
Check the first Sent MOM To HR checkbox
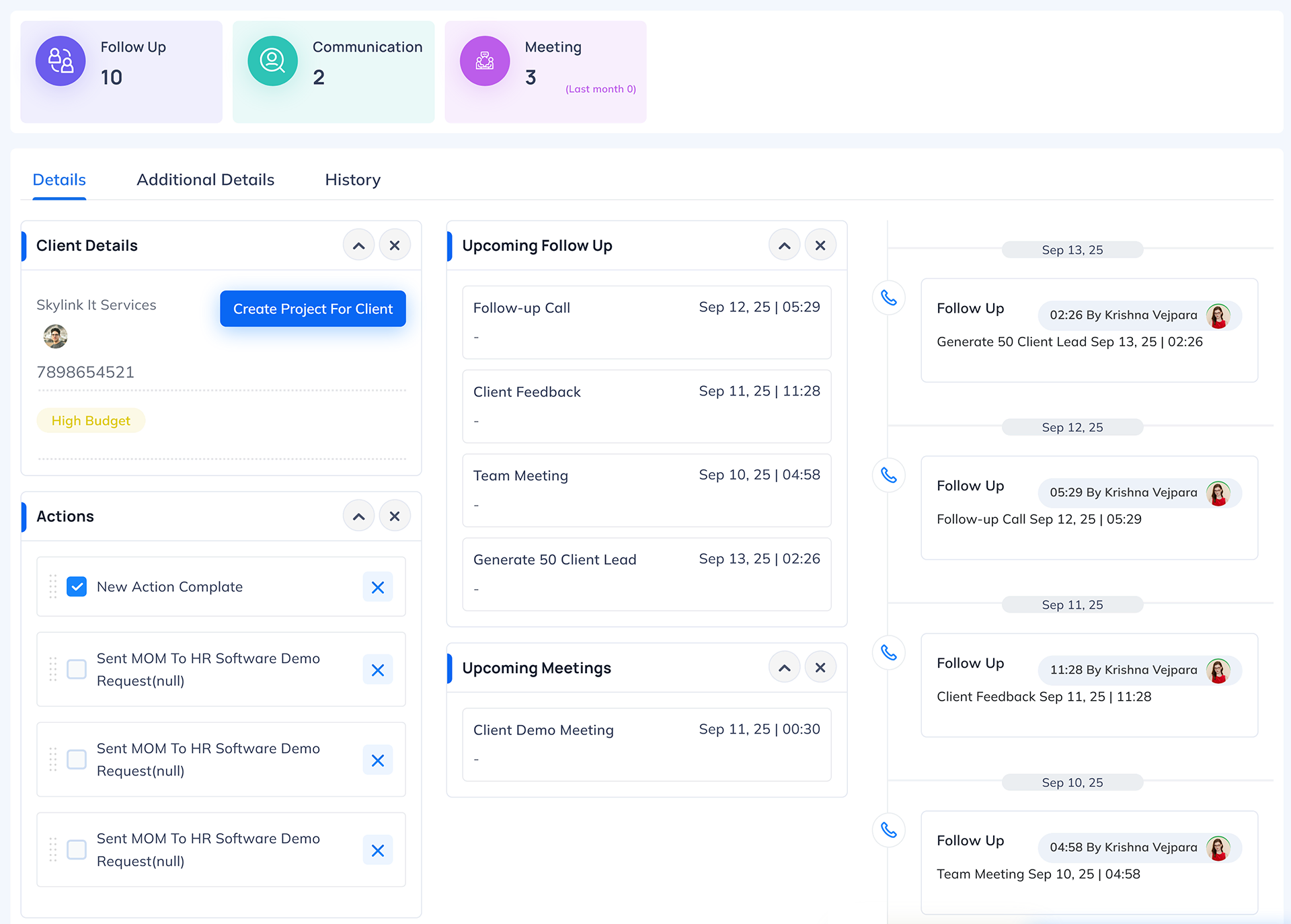pos(77,669)
